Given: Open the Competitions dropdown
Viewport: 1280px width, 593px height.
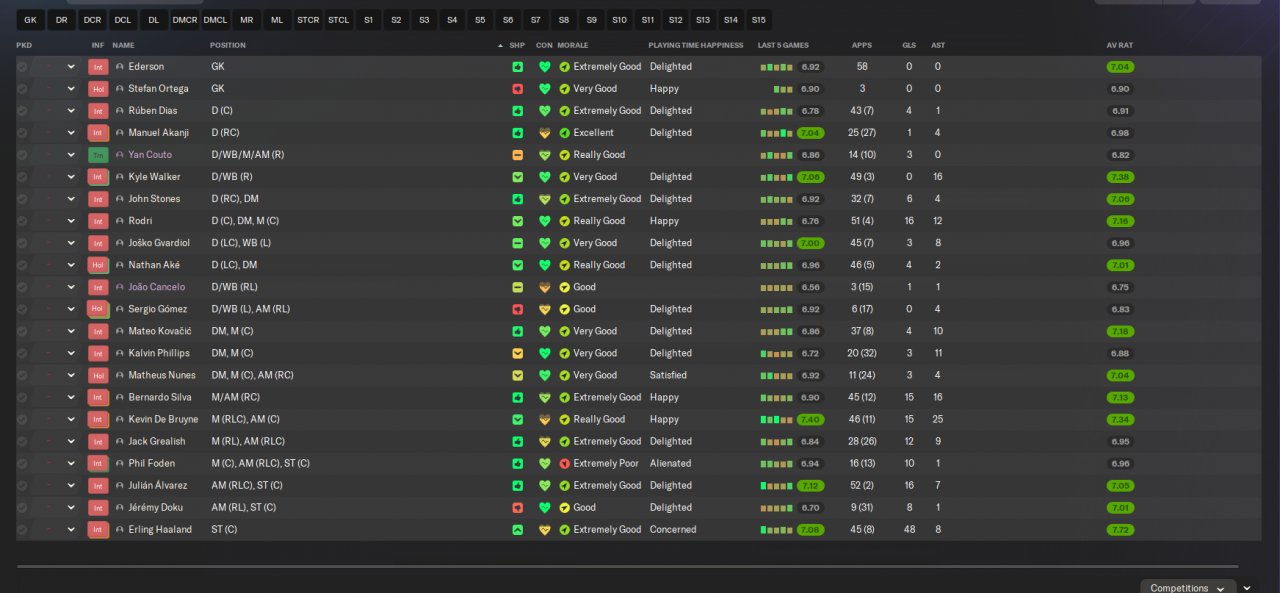Looking at the screenshot, I should pos(1188,588).
